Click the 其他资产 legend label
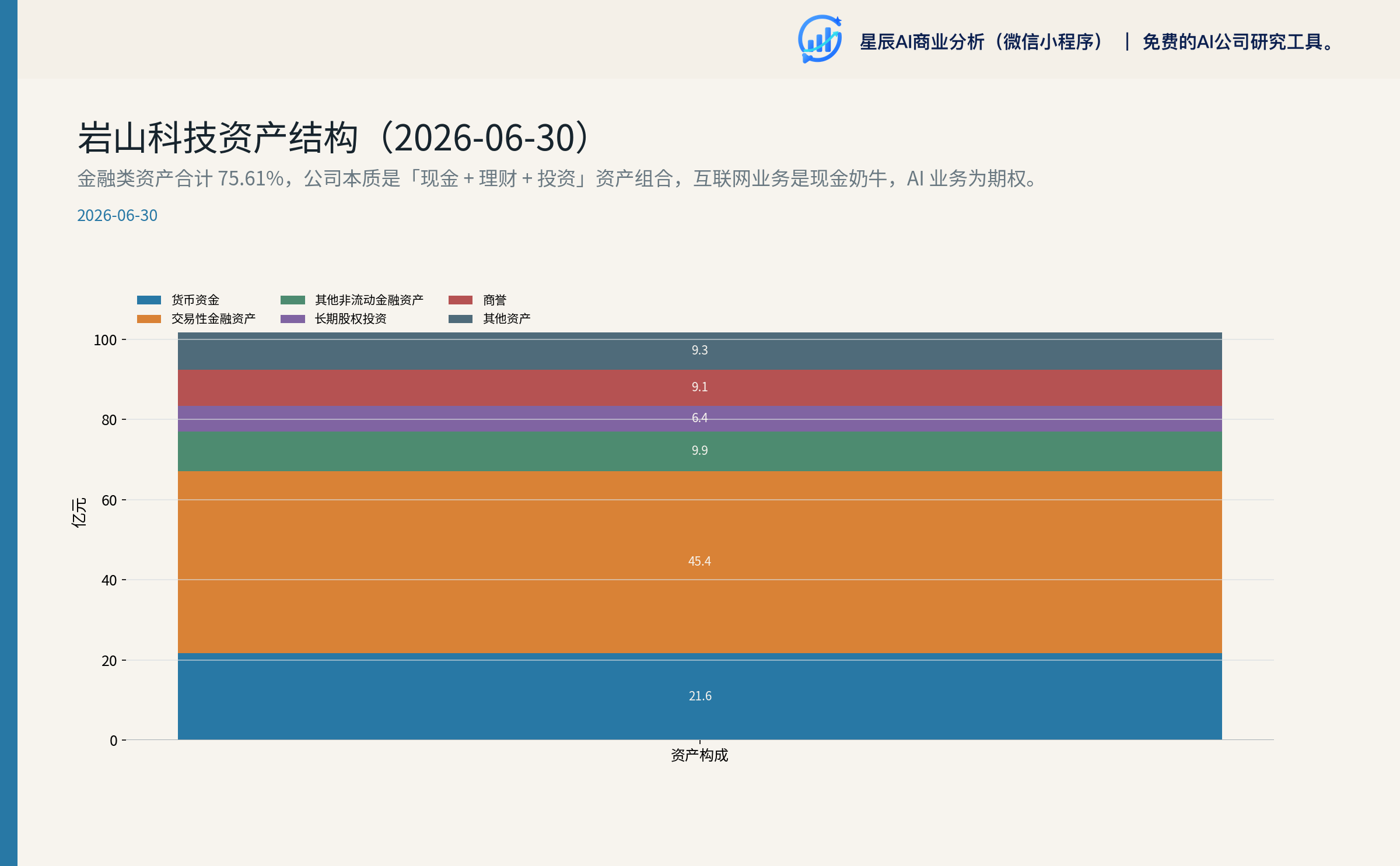Viewport: 1400px width, 866px height. [507, 318]
